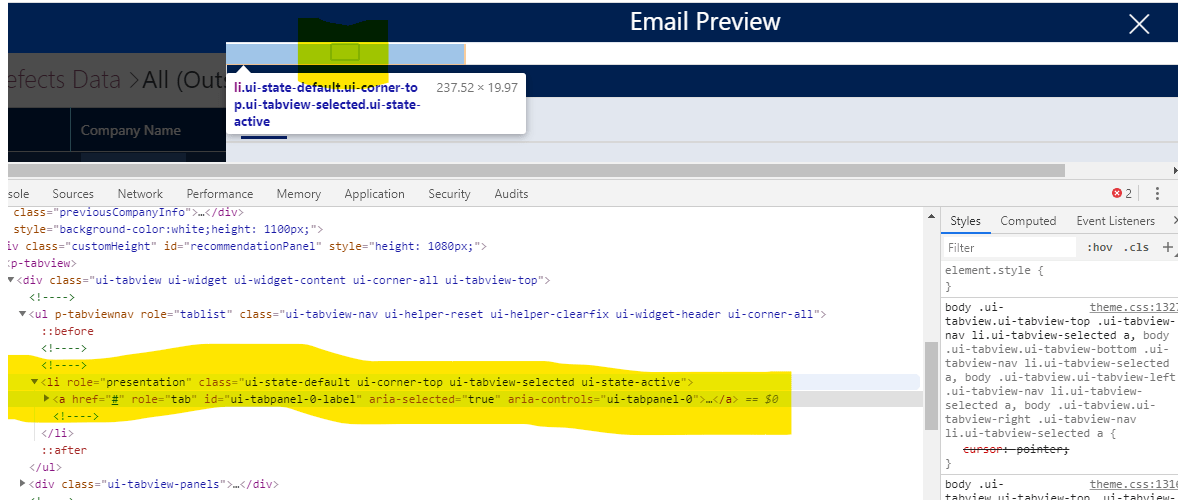The image size is (1178, 500).
Task: Select the closing </li> tag row
Action: click(x=58, y=433)
